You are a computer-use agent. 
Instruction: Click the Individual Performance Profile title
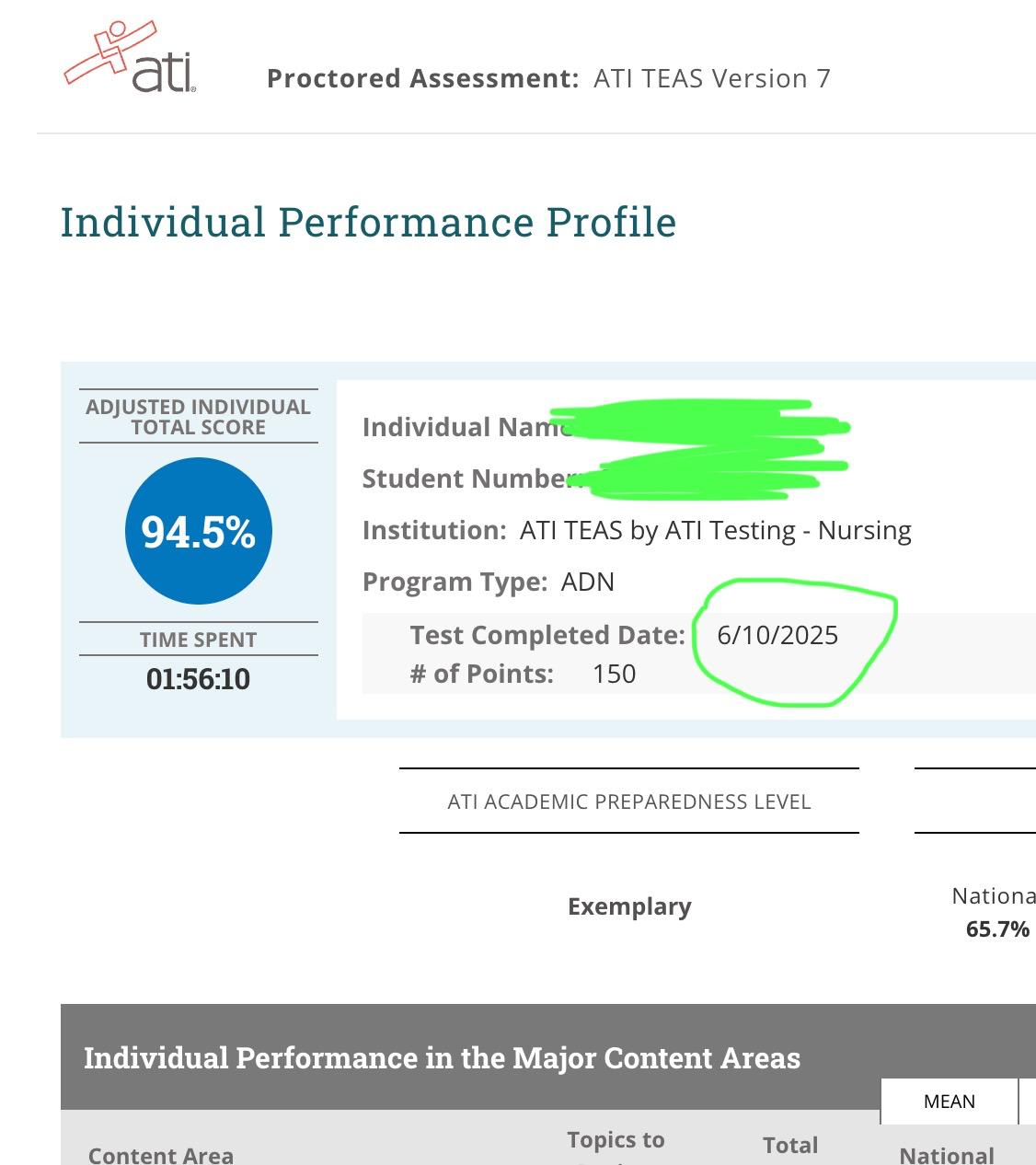point(368,223)
